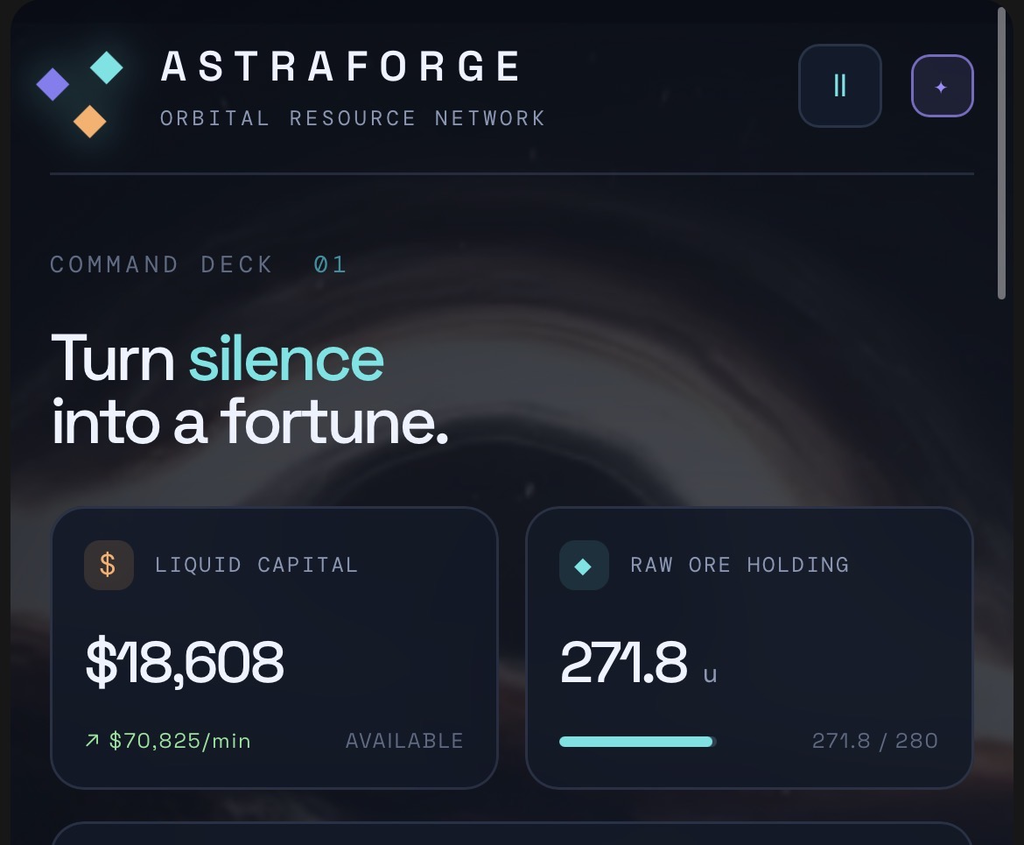
Task: Click the teal diamond in the logo
Action: point(106,68)
